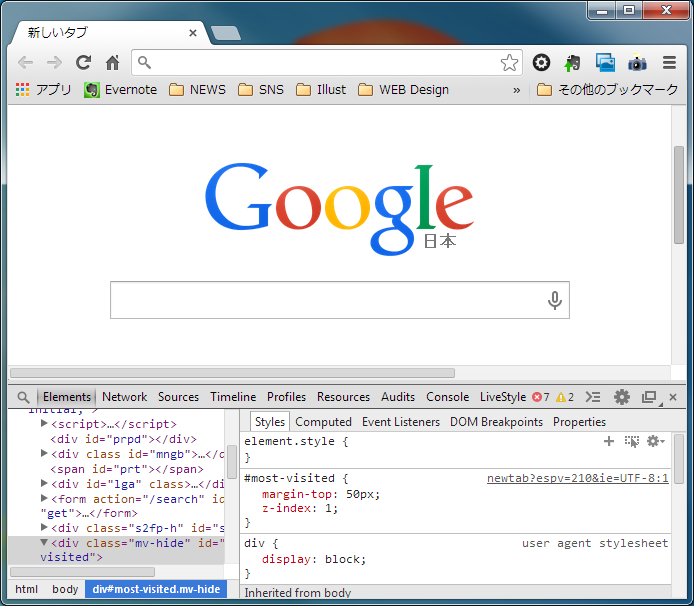Open the Console panel

tap(447, 397)
